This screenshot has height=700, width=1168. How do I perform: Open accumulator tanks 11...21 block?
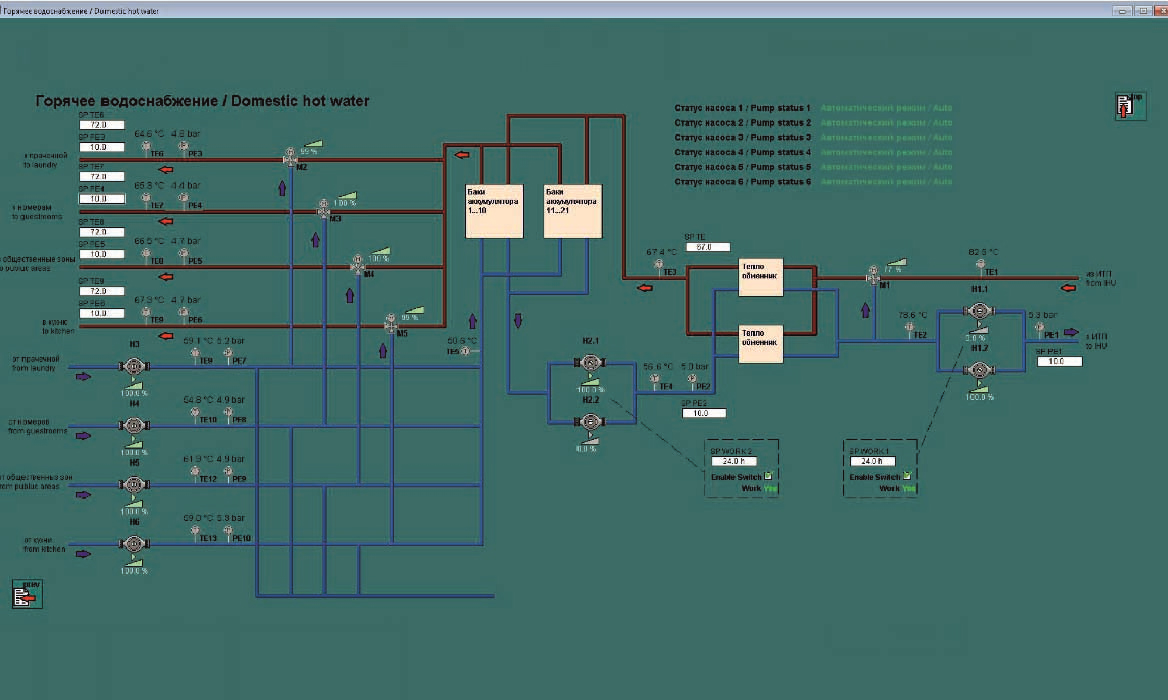coord(572,211)
